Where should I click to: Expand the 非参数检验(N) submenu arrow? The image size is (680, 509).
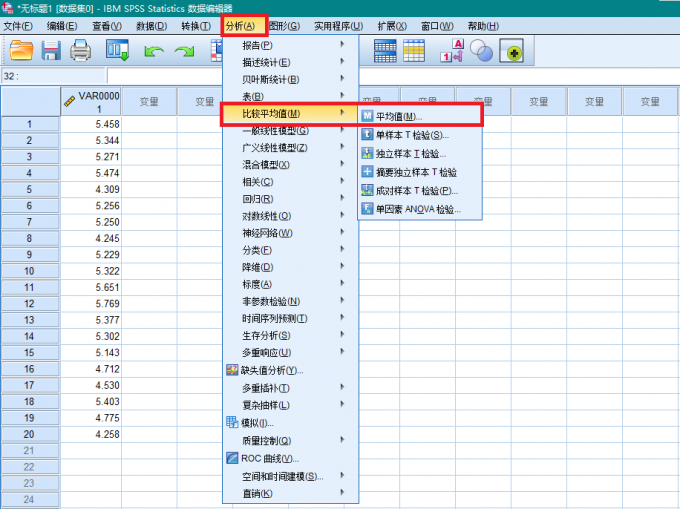coord(342,300)
